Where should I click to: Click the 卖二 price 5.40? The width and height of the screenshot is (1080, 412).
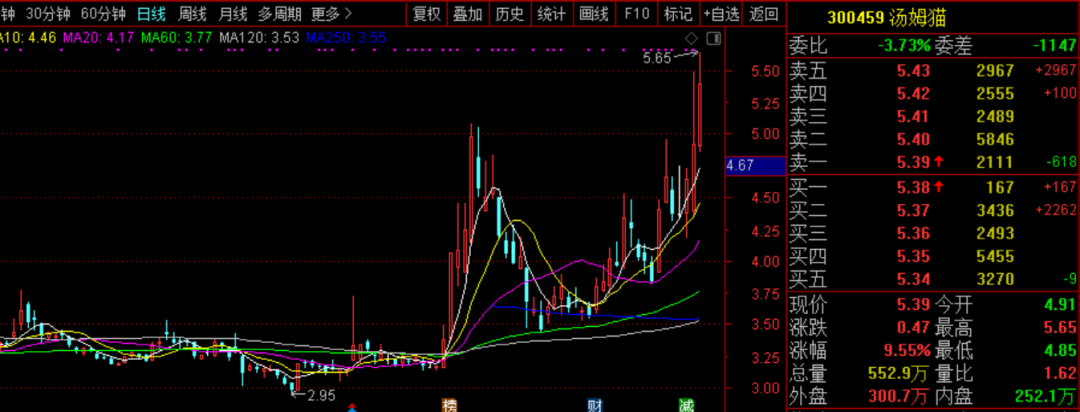point(913,140)
